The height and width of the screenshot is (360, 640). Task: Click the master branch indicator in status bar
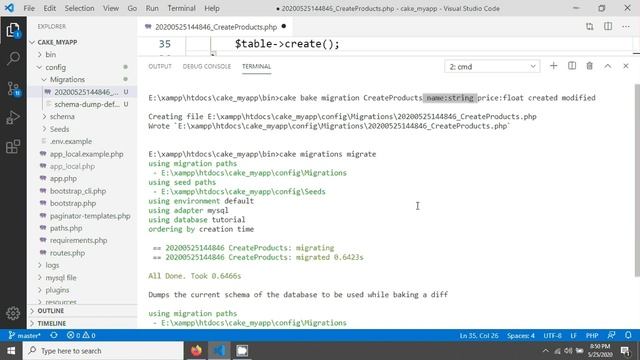coord(24,336)
